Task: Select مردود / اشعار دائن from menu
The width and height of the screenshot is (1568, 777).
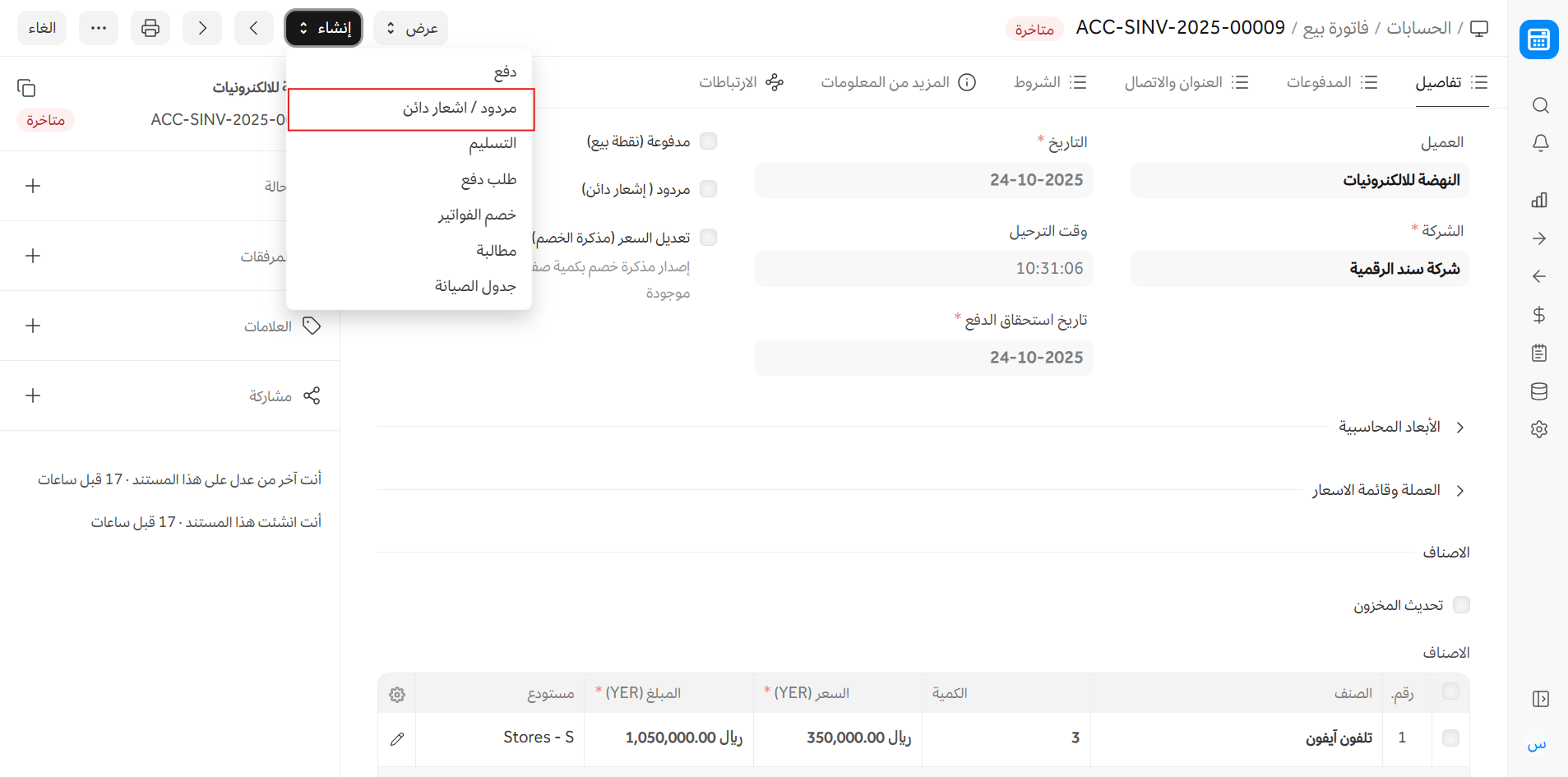Action: point(459,109)
